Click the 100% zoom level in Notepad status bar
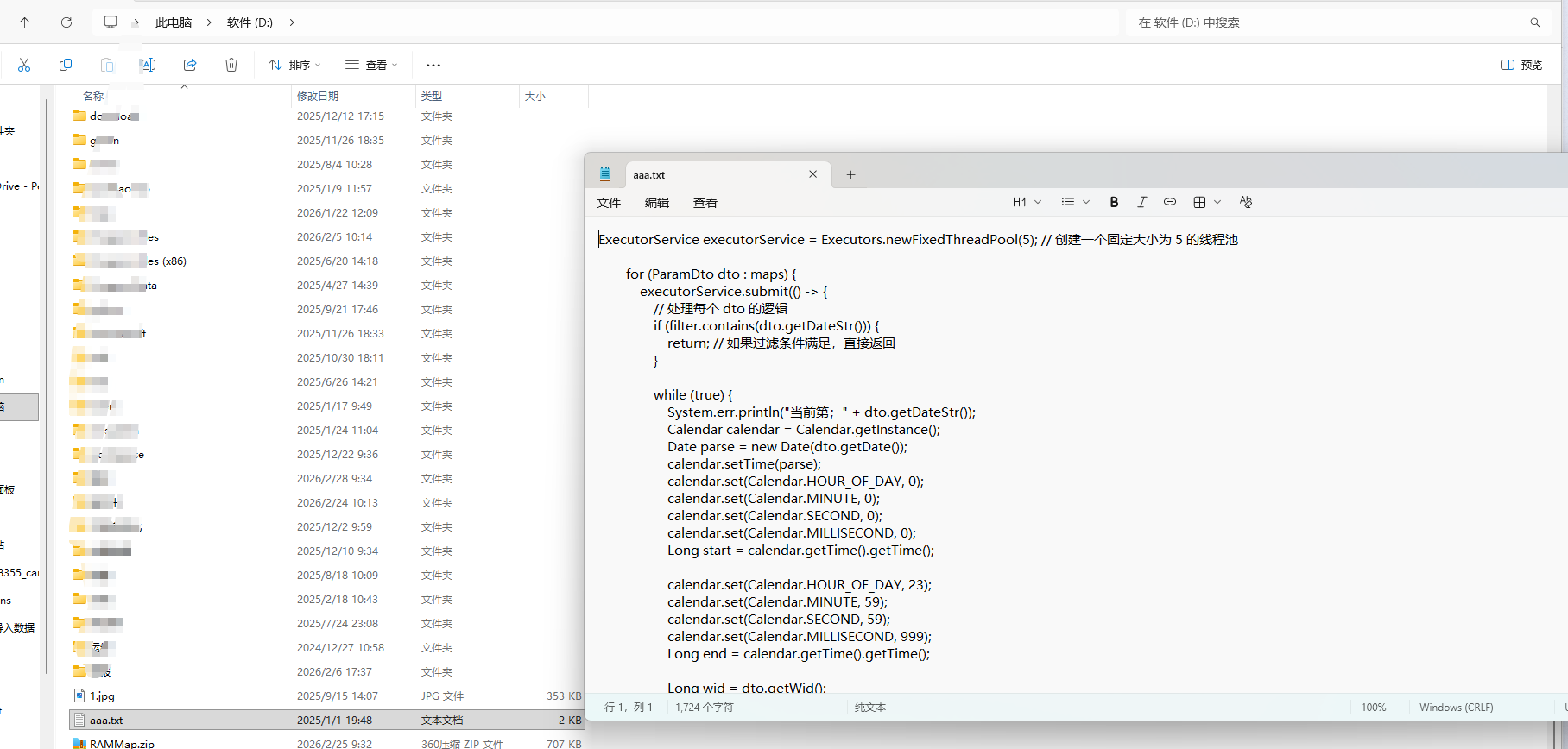This screenshot has height=749, width=1568. coord(1373,708)
